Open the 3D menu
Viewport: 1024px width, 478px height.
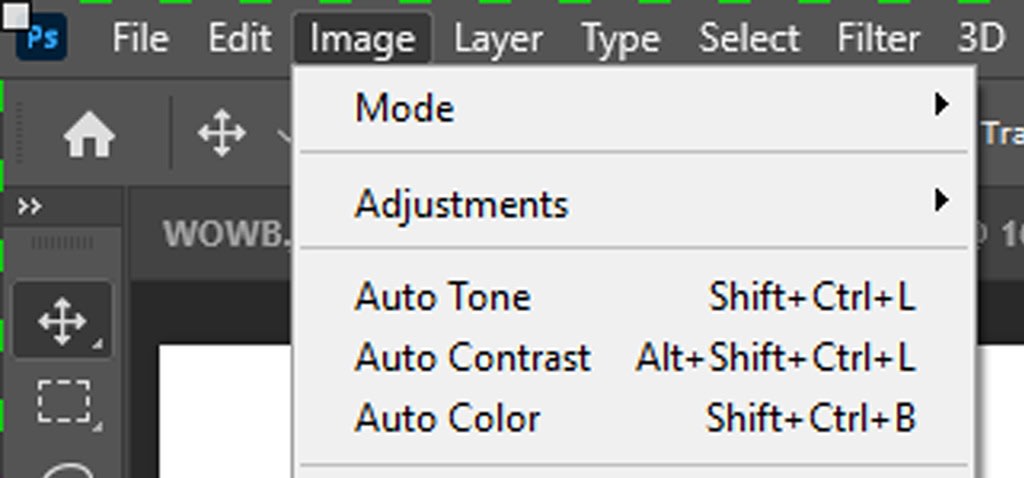click(x=980, y=38)
